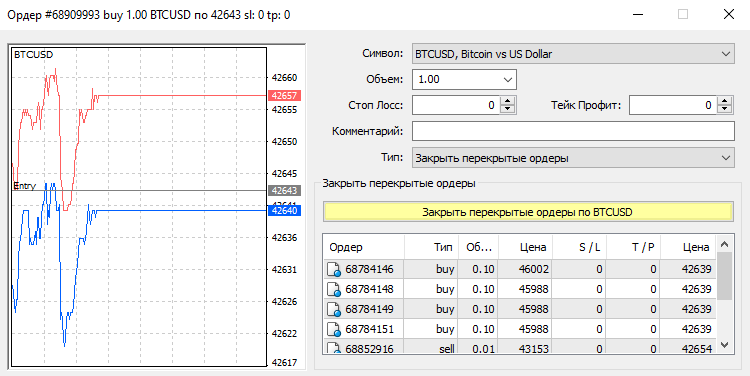The width and height of the screenshot is (750, 376).
Task: Click current price 42654 cell
Action: coord(687,348)
